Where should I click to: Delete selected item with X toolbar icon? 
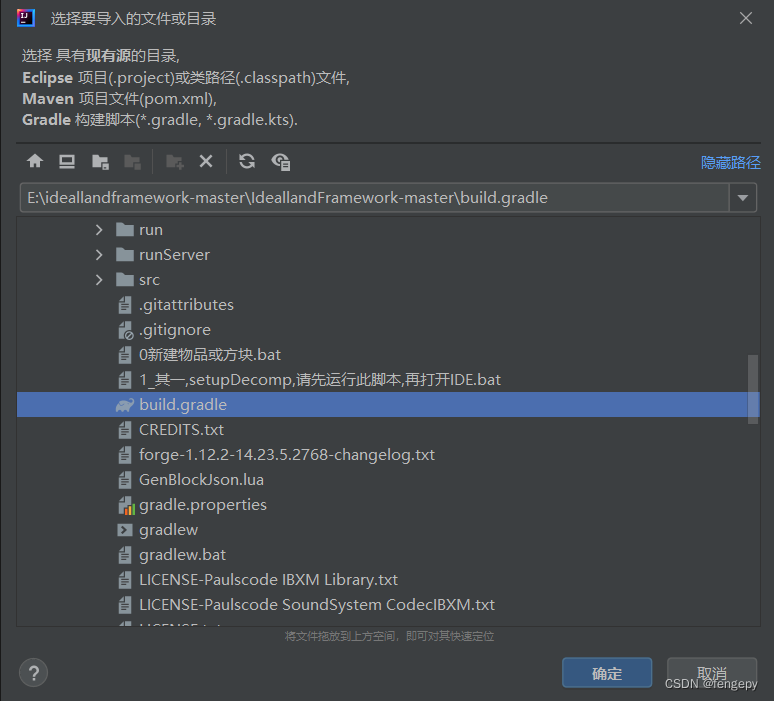[x=206, y=161]
